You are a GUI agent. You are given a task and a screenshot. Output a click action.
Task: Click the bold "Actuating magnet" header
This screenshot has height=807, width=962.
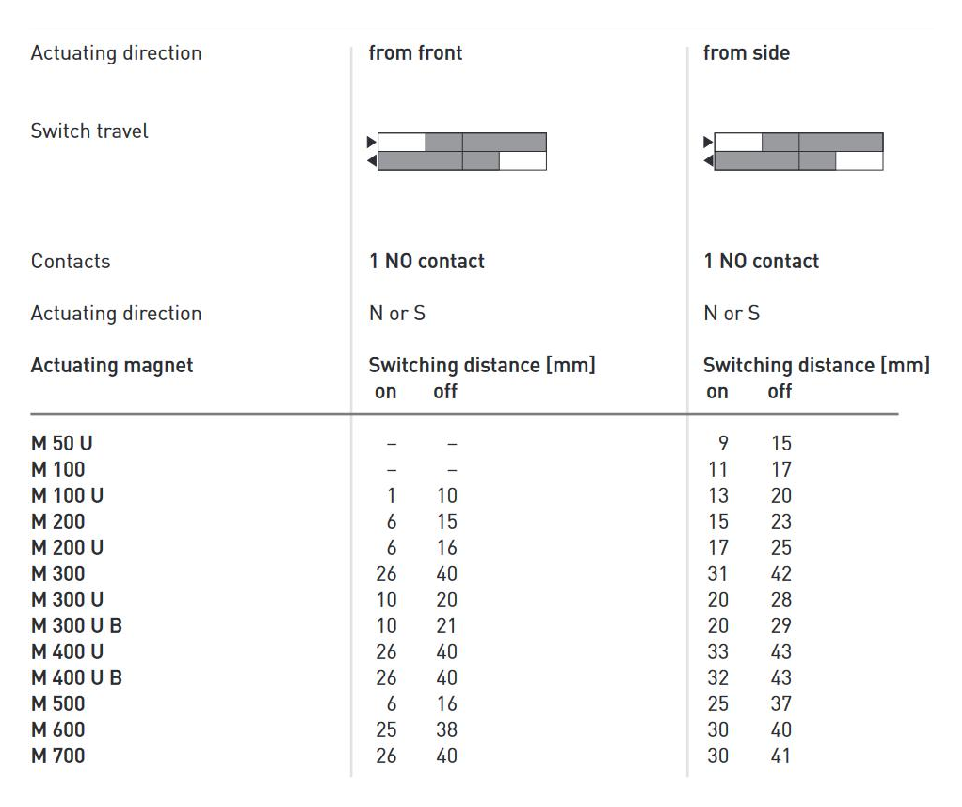[x=112, y=365]
